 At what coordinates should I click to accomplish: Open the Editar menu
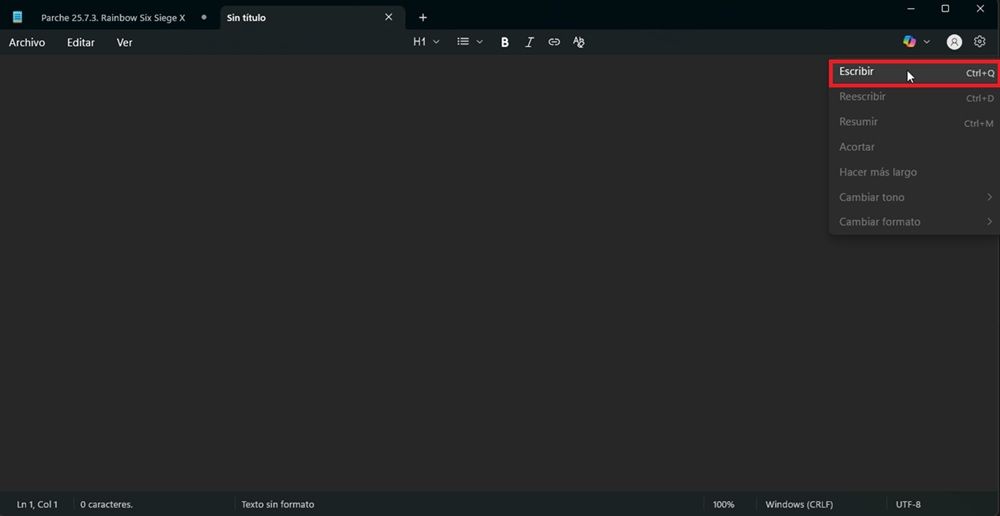[81, 43]
